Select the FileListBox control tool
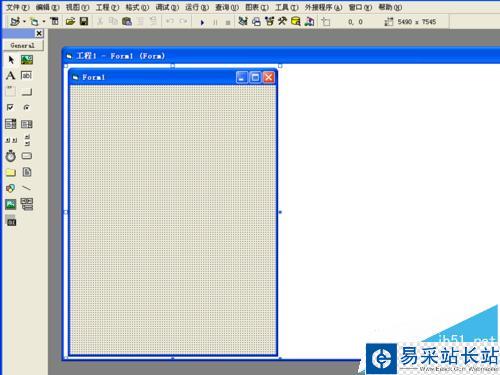This screenshot has width=500, height=375. pyautogui.click(x=27, y=172)
